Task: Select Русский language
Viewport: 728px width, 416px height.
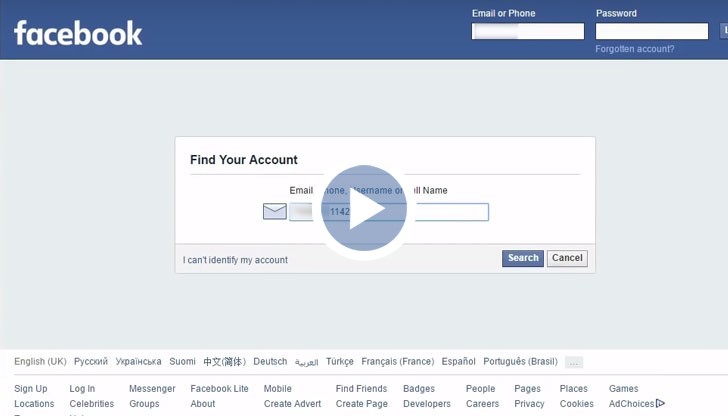Action: point(91,361)
